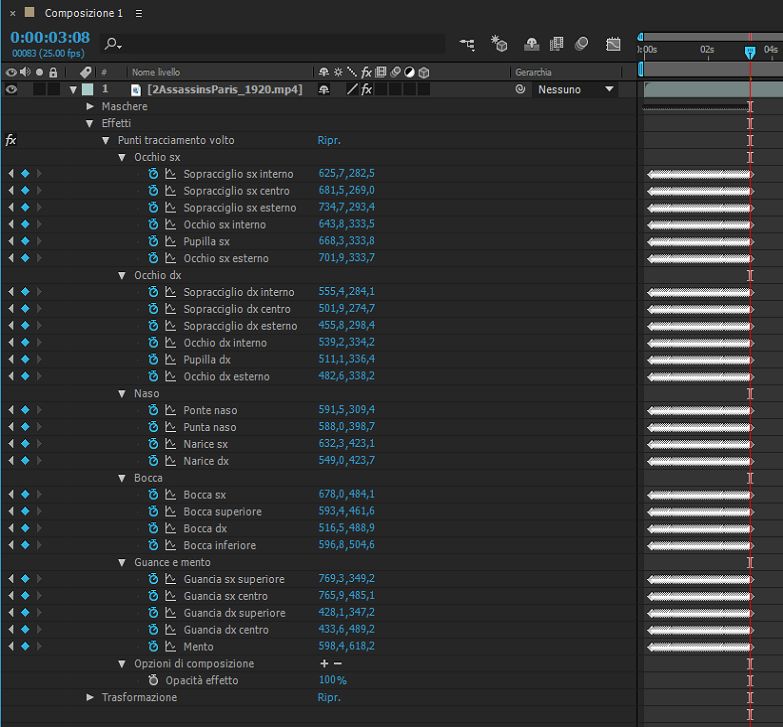
Task: Collapse the Occhio sx group
Action: pyautogui.click(x=123, y=157)
